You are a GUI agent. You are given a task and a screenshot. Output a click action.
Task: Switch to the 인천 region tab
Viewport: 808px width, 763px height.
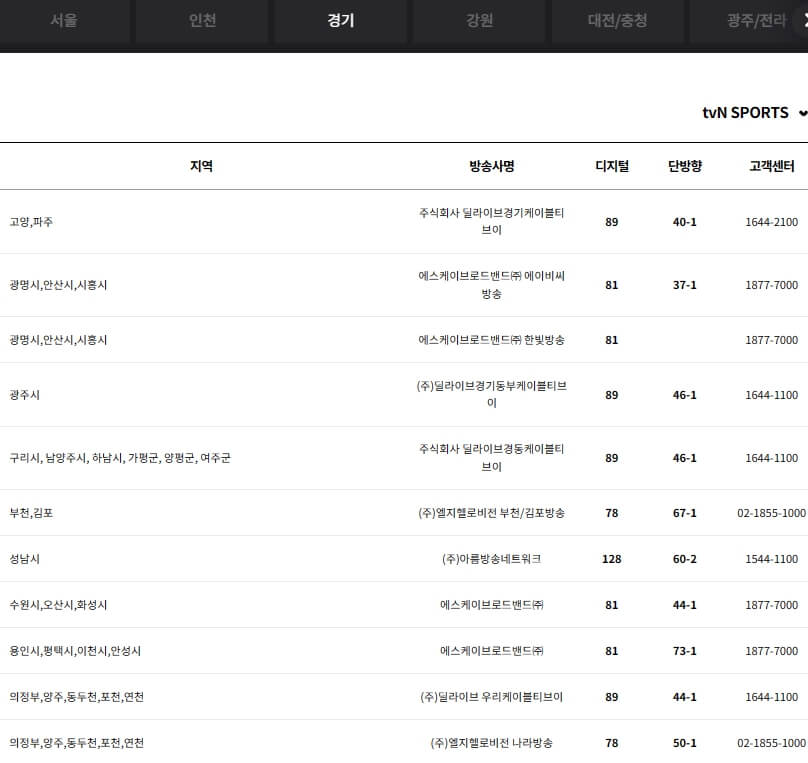tap(202, 21)
